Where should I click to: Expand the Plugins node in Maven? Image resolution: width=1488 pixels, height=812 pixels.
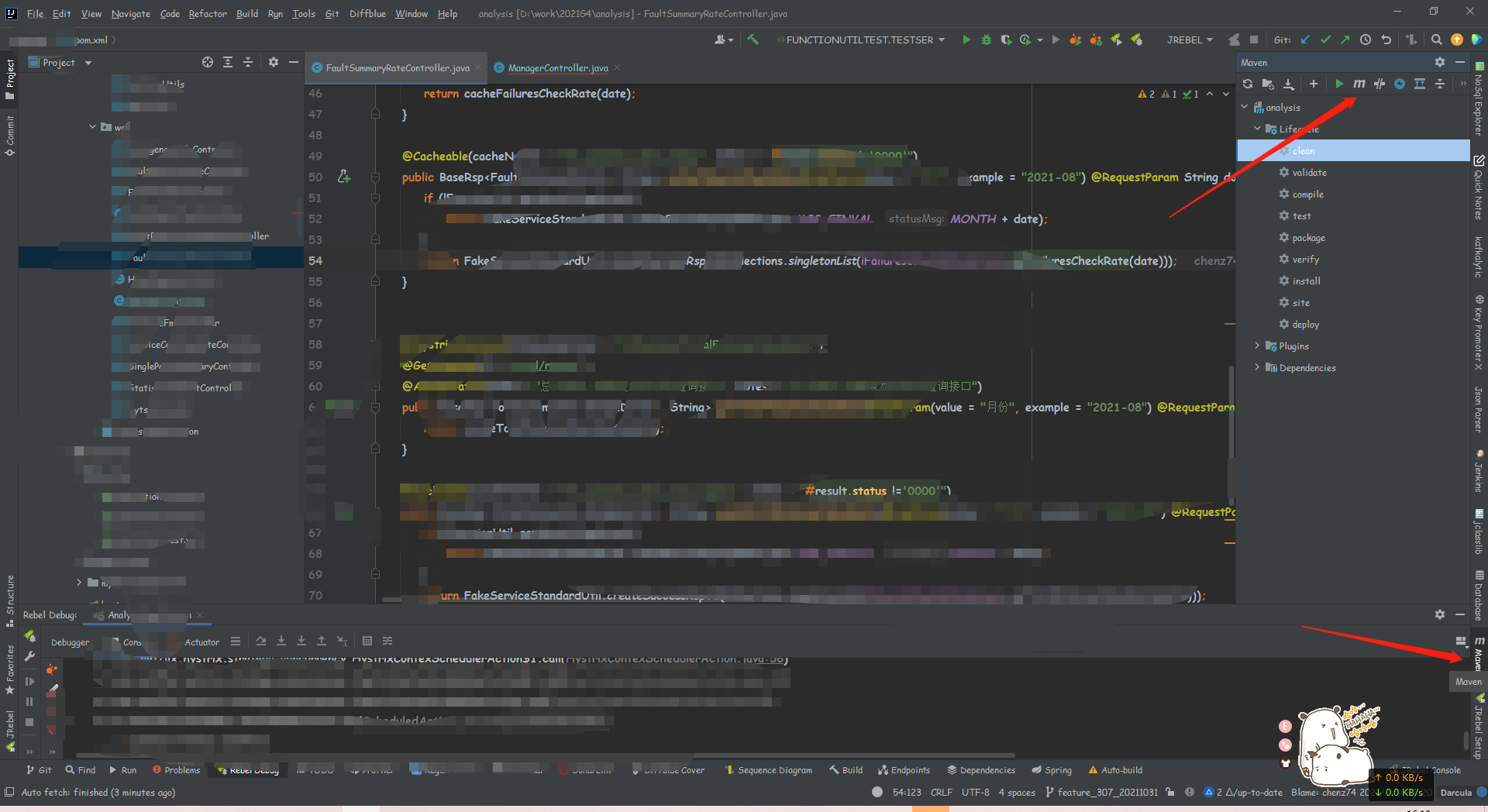tap(1257, 346)
